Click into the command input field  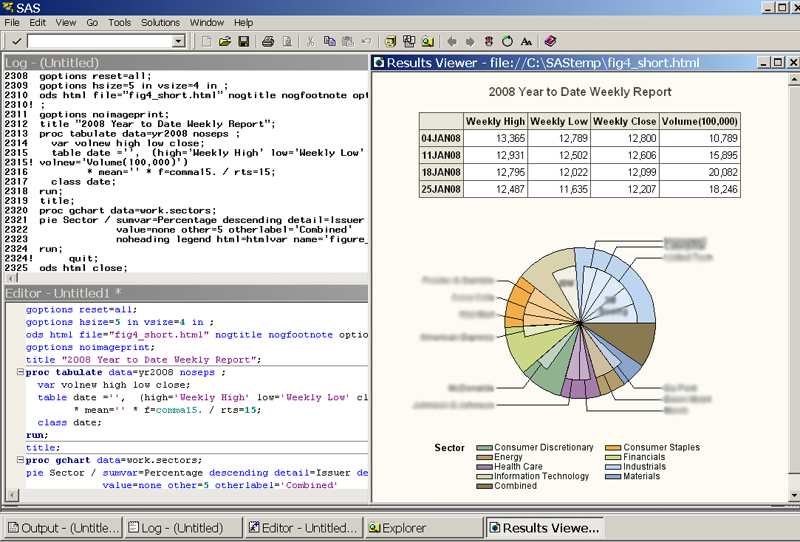coord(98,41)
